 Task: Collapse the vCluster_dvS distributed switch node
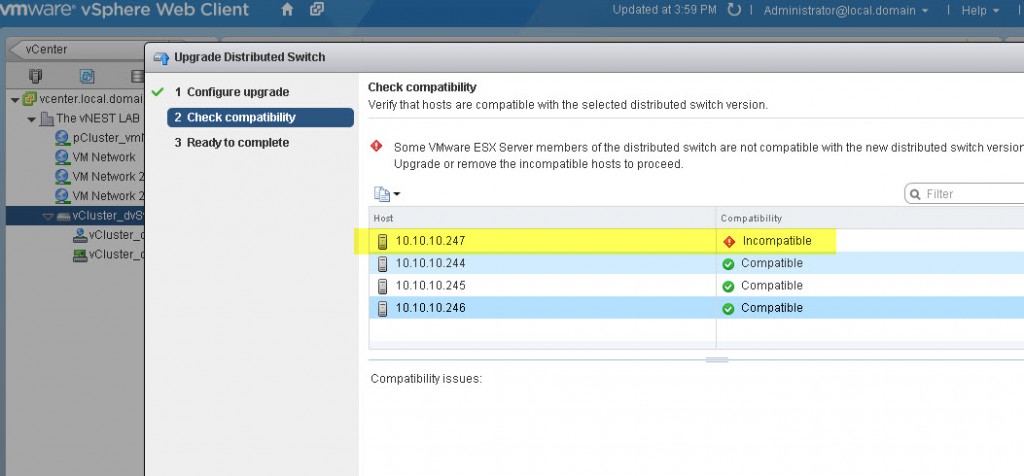[47, 216]
